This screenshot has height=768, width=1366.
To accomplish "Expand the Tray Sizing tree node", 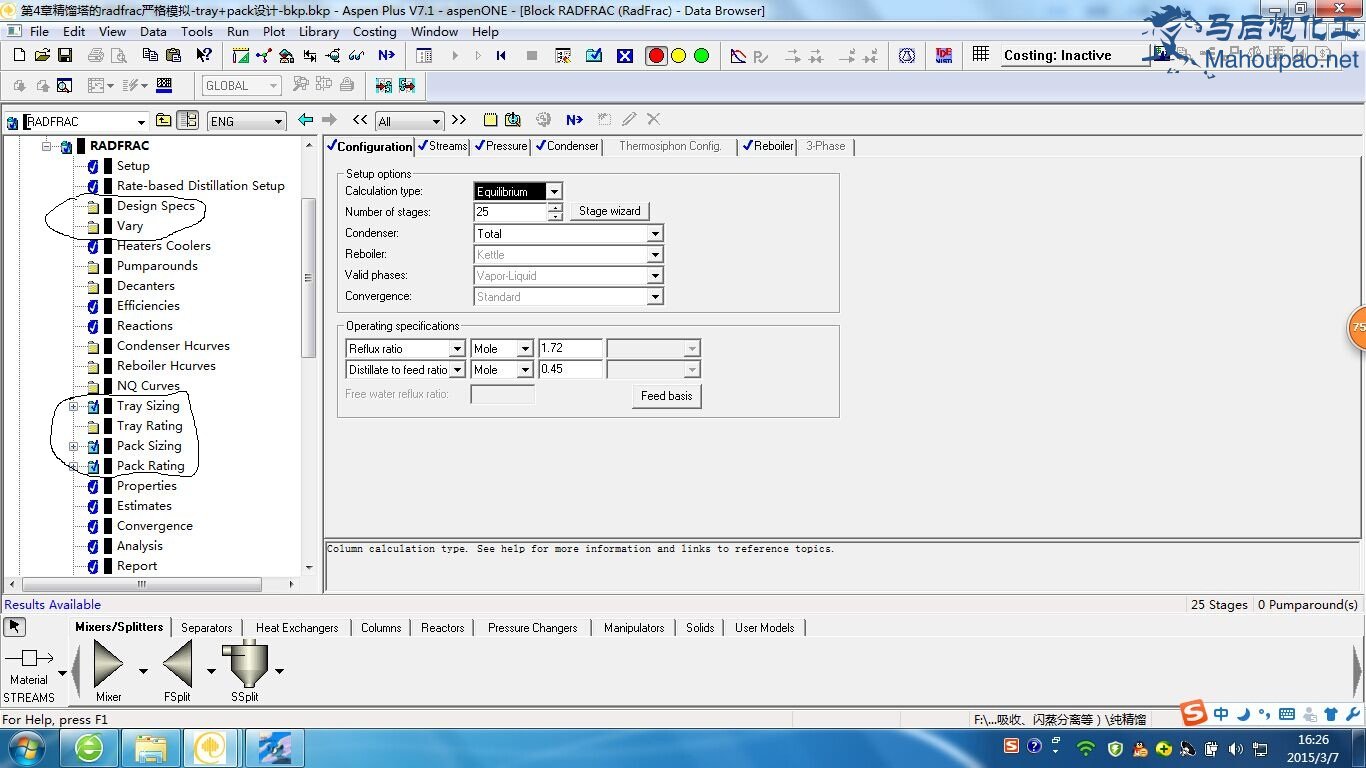I will point(73,406).
